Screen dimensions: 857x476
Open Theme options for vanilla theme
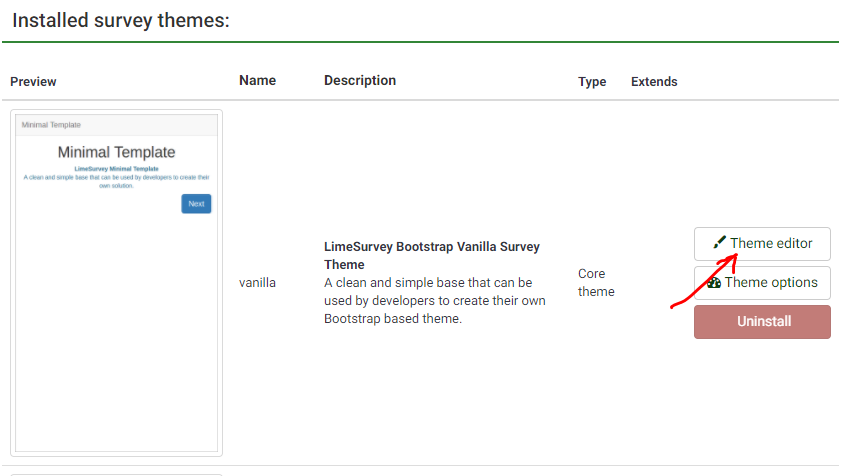(x=762, y=283)
